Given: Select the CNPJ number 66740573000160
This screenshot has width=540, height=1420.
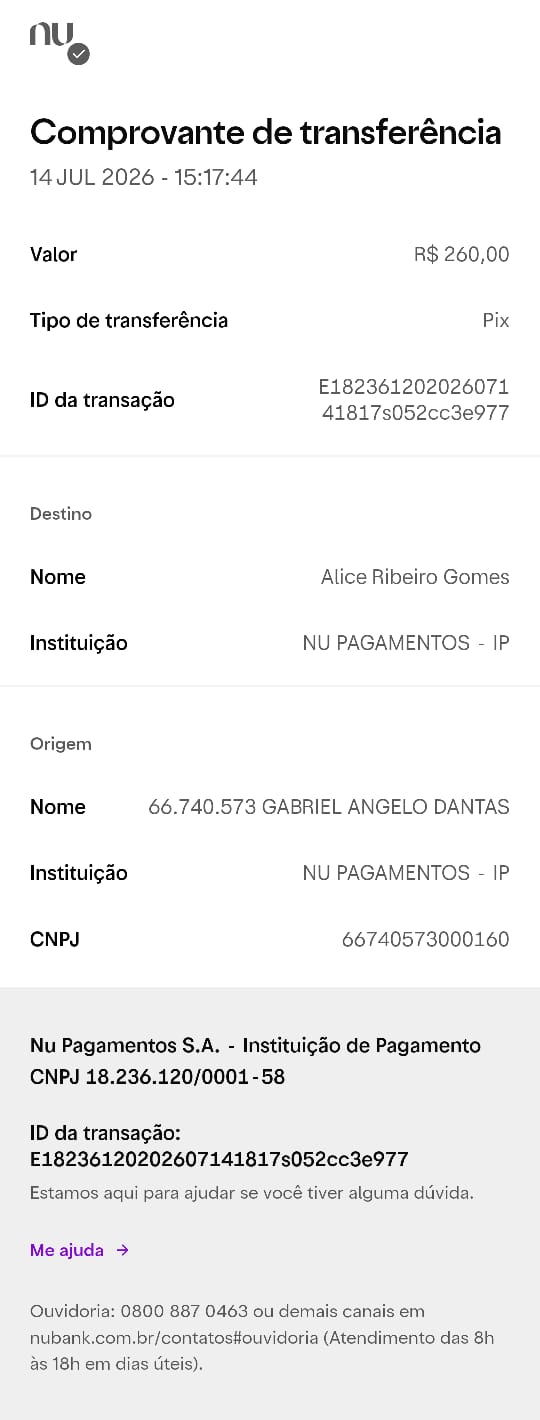Looking at the screenshot, I should pos(426,939).
